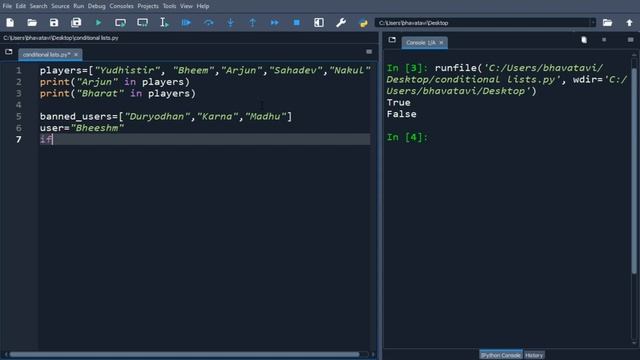Step over current line debug icon
This screenshot has width=640, height=360.
(209, 23)
